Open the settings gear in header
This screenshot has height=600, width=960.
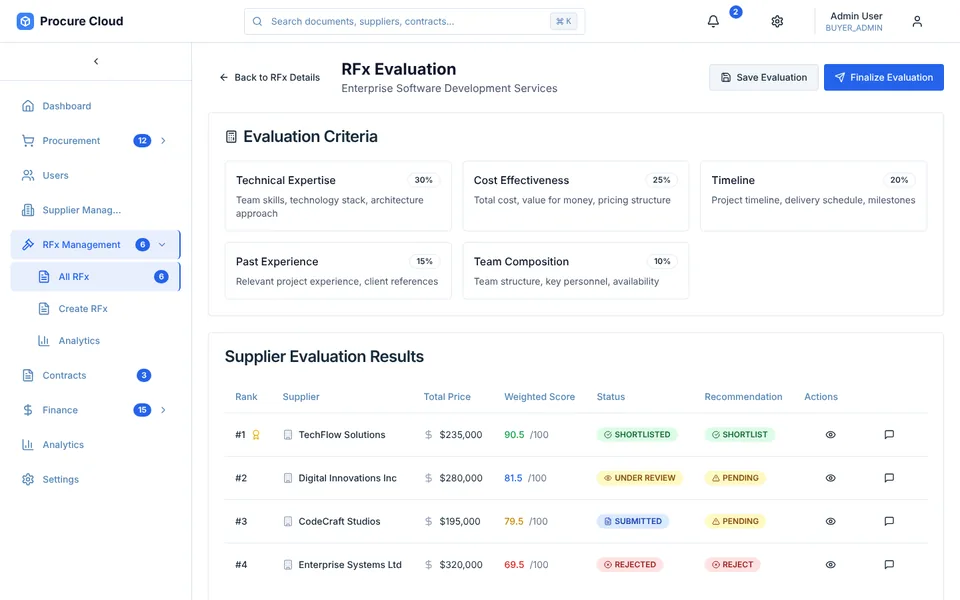coord(777,21)
